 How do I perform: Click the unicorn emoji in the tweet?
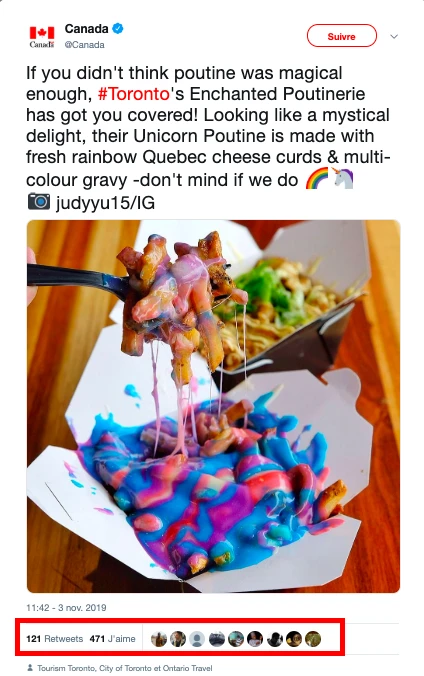click(x=343, y=178)
